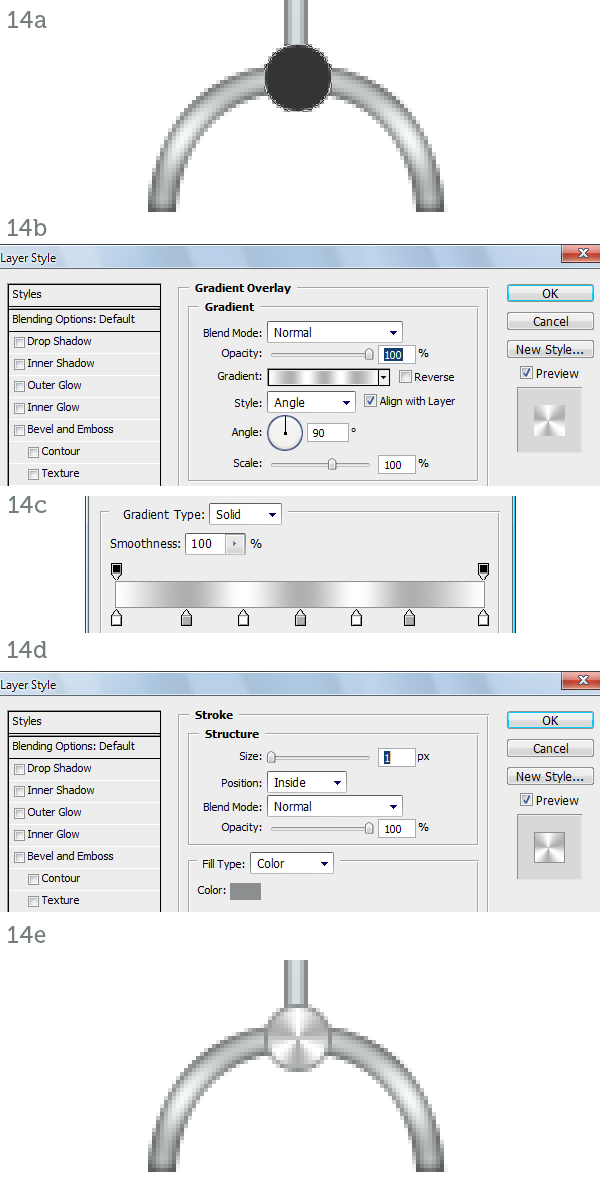Enable Drop Shadow in the Stroke dialog

pos(19,769)
